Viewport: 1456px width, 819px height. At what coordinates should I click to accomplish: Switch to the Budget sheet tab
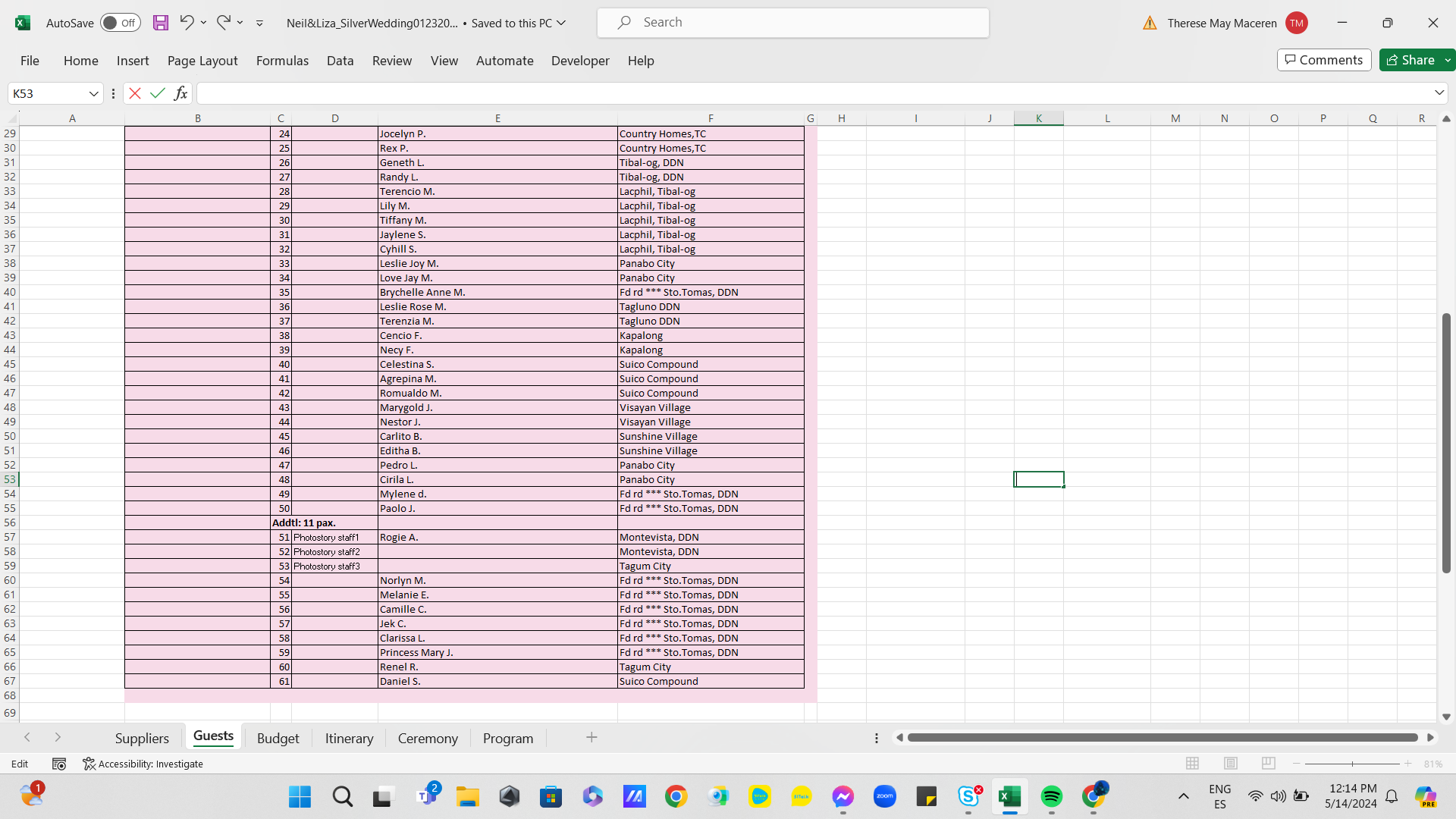[278, 739]
